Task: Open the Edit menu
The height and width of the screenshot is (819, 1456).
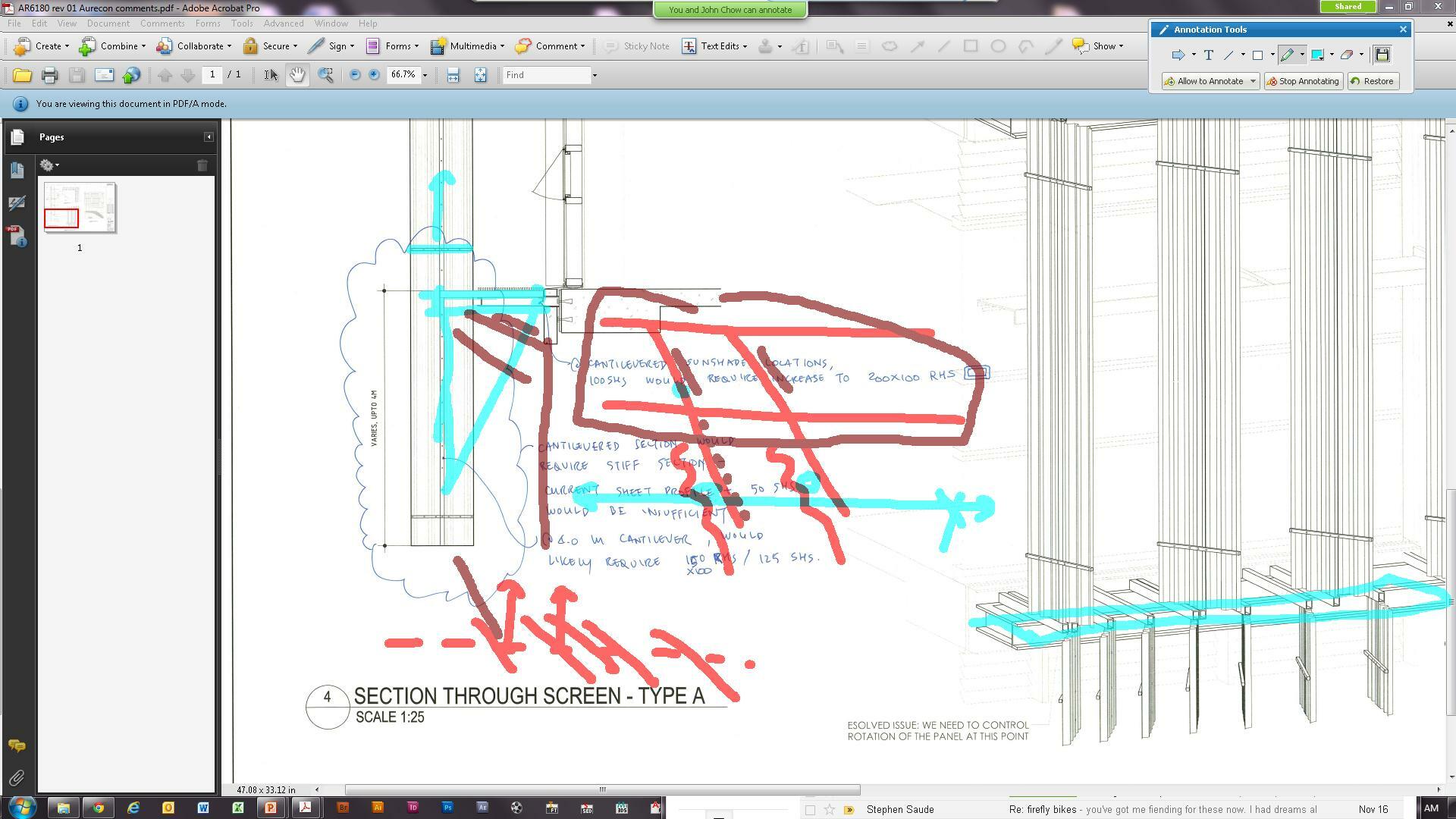Action: coord(39,24)
